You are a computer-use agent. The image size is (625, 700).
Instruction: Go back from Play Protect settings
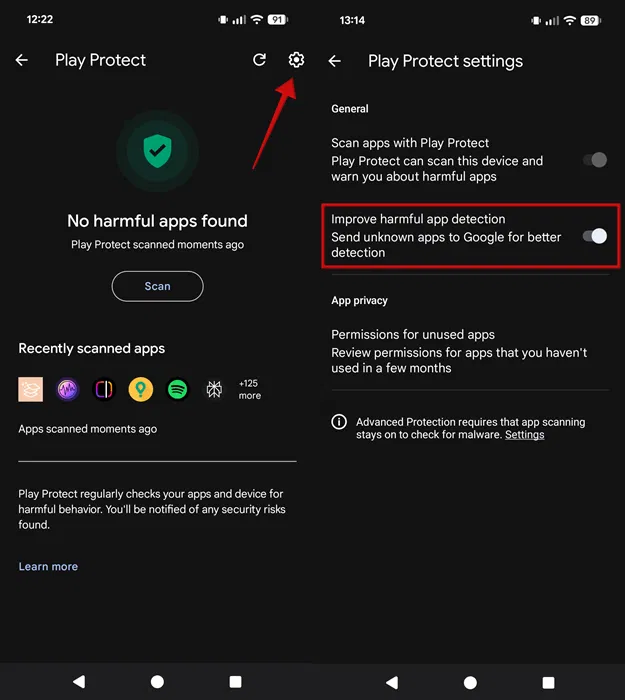[x=335, y=61]
